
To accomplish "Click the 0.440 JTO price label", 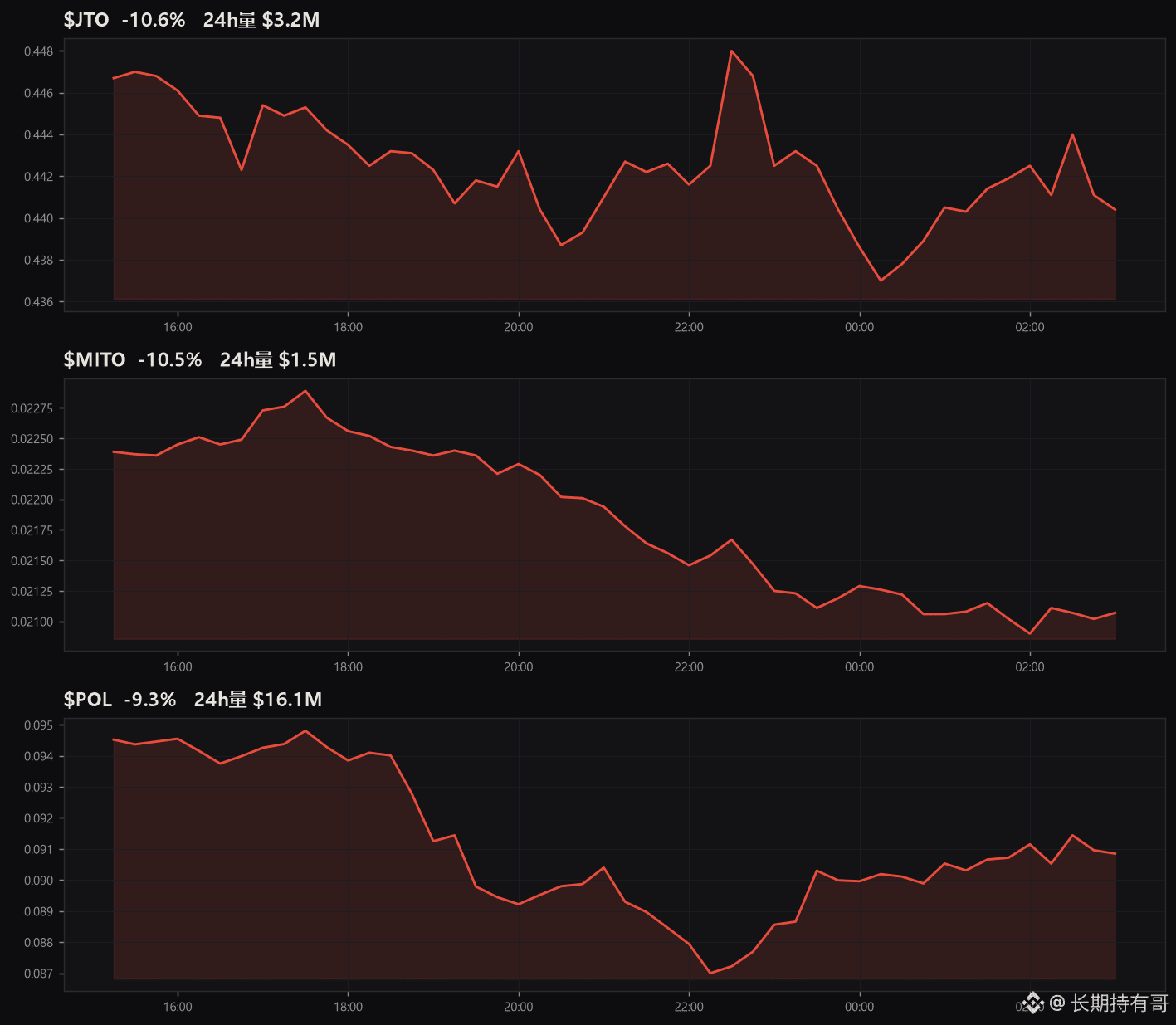I will pos(38,218).
